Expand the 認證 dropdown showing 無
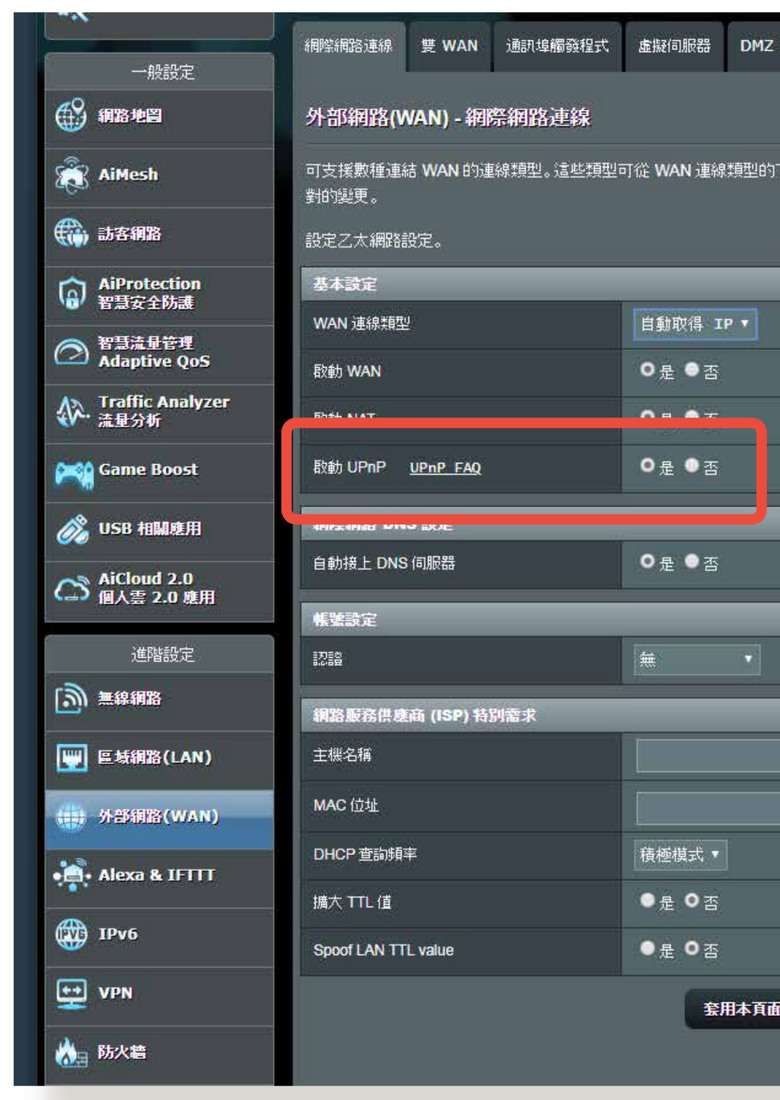780x1100 pixels. [697, 659]
